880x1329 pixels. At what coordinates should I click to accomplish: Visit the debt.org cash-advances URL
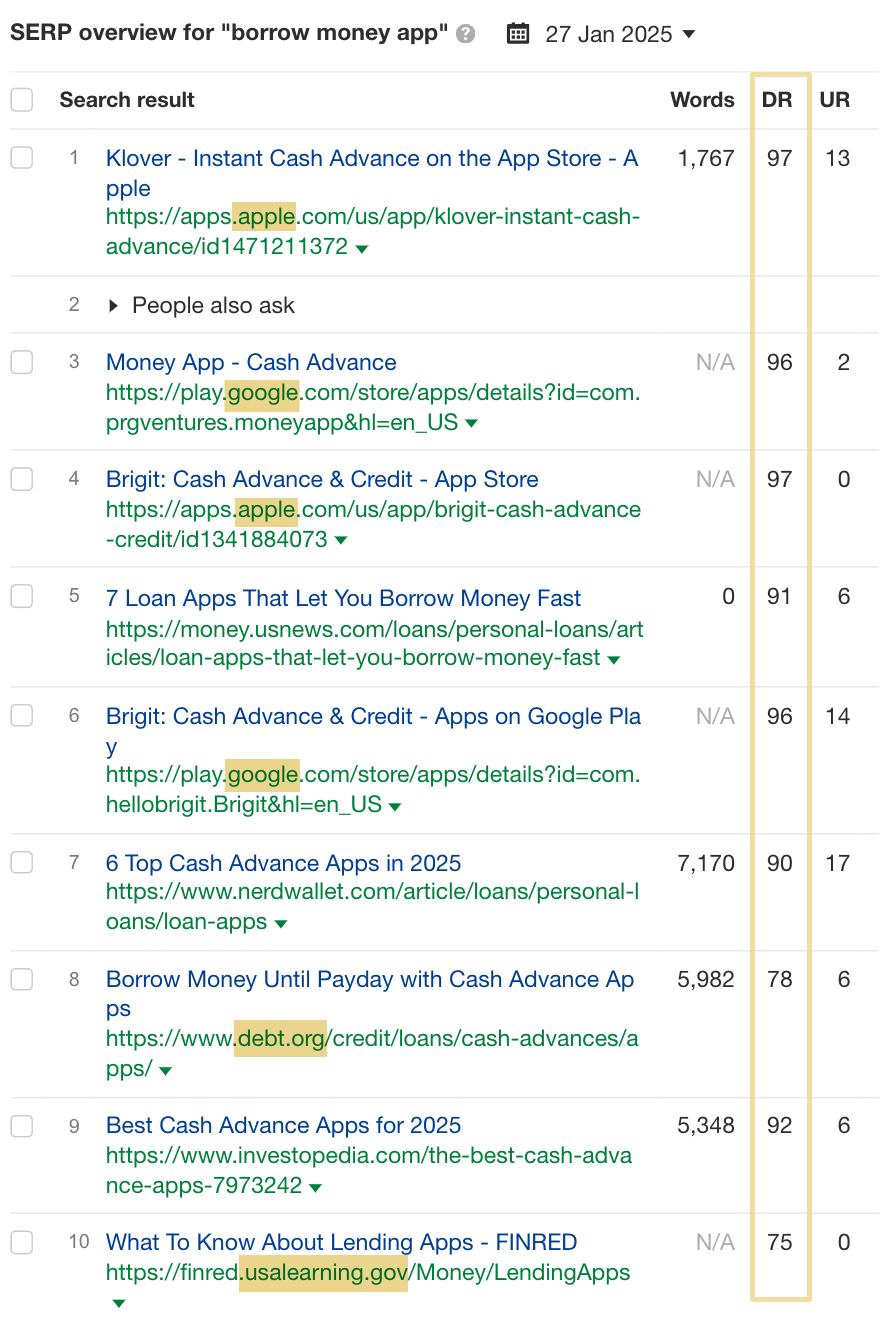372,1053
